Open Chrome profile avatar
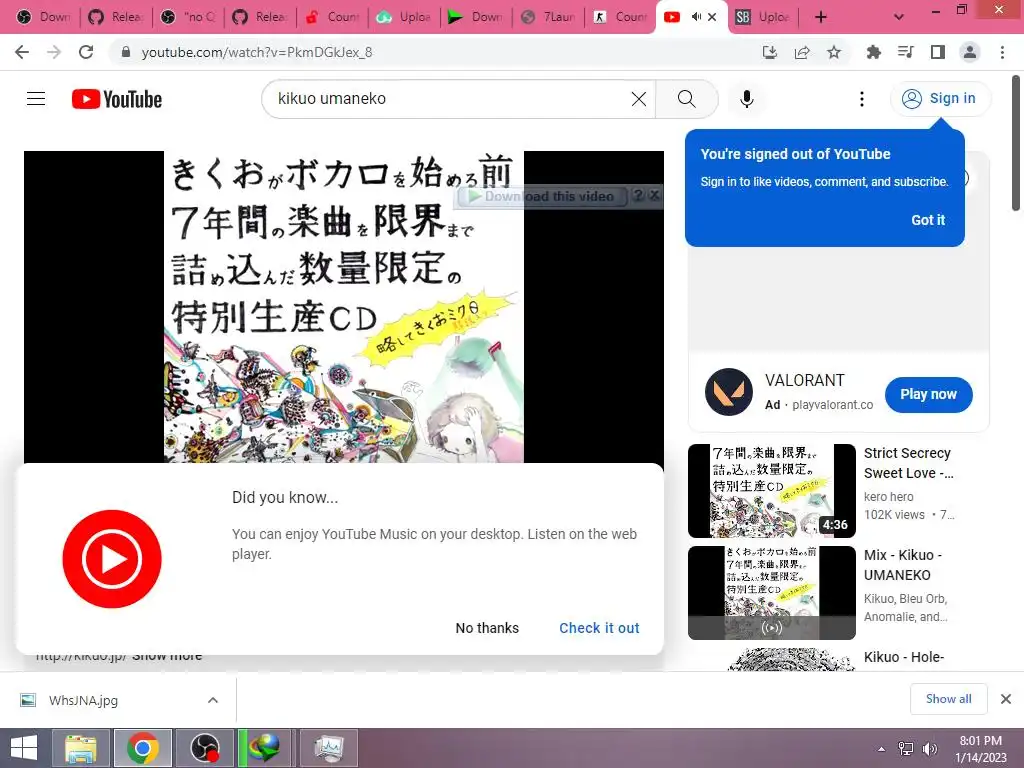The width and height of the screenshot is (1024, 768). [970, 52]
